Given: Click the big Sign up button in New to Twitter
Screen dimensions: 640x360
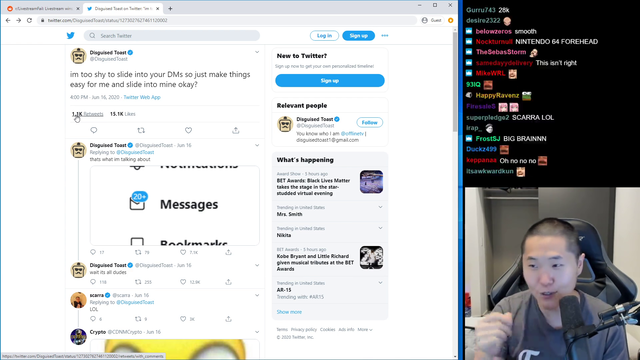Looking at the screenshot, I should click(330, 80).
